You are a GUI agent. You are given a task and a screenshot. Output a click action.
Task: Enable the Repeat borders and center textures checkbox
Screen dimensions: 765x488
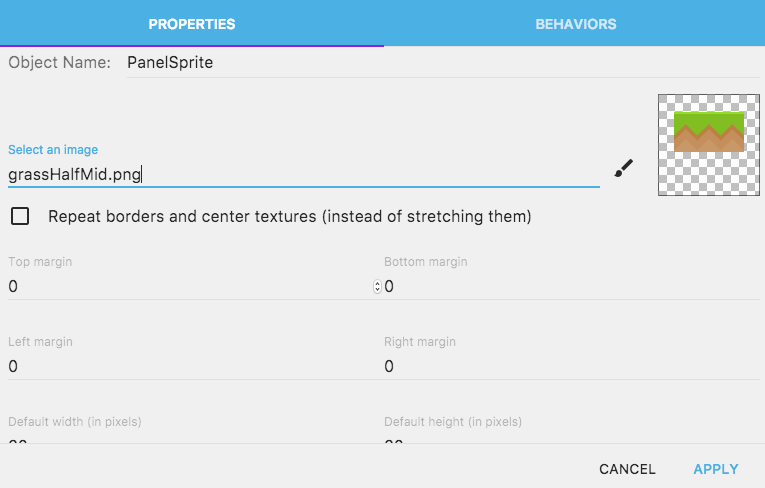pyautogui.click(x=19, y=216)
